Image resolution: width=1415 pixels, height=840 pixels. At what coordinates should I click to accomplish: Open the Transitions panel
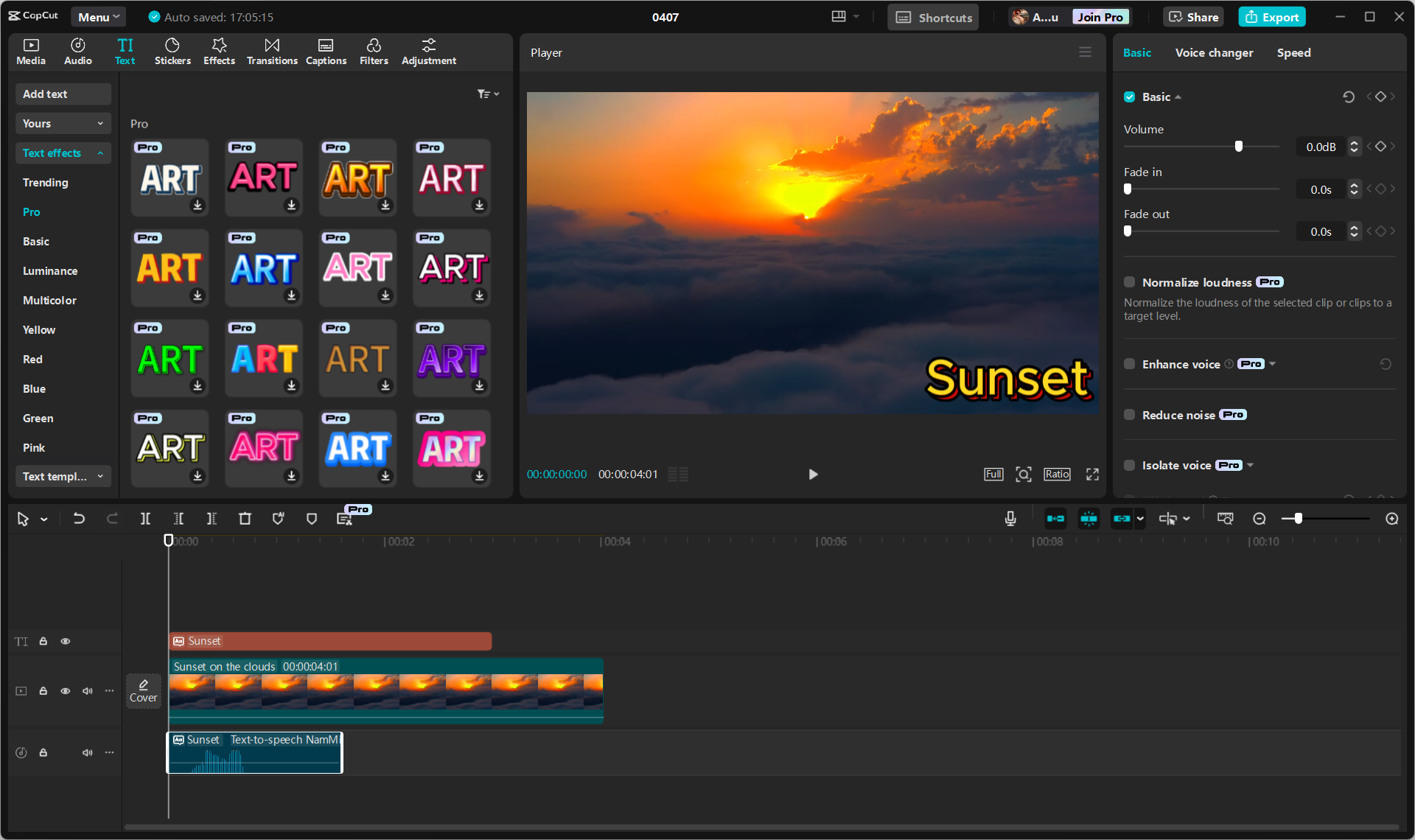point(271,51)
